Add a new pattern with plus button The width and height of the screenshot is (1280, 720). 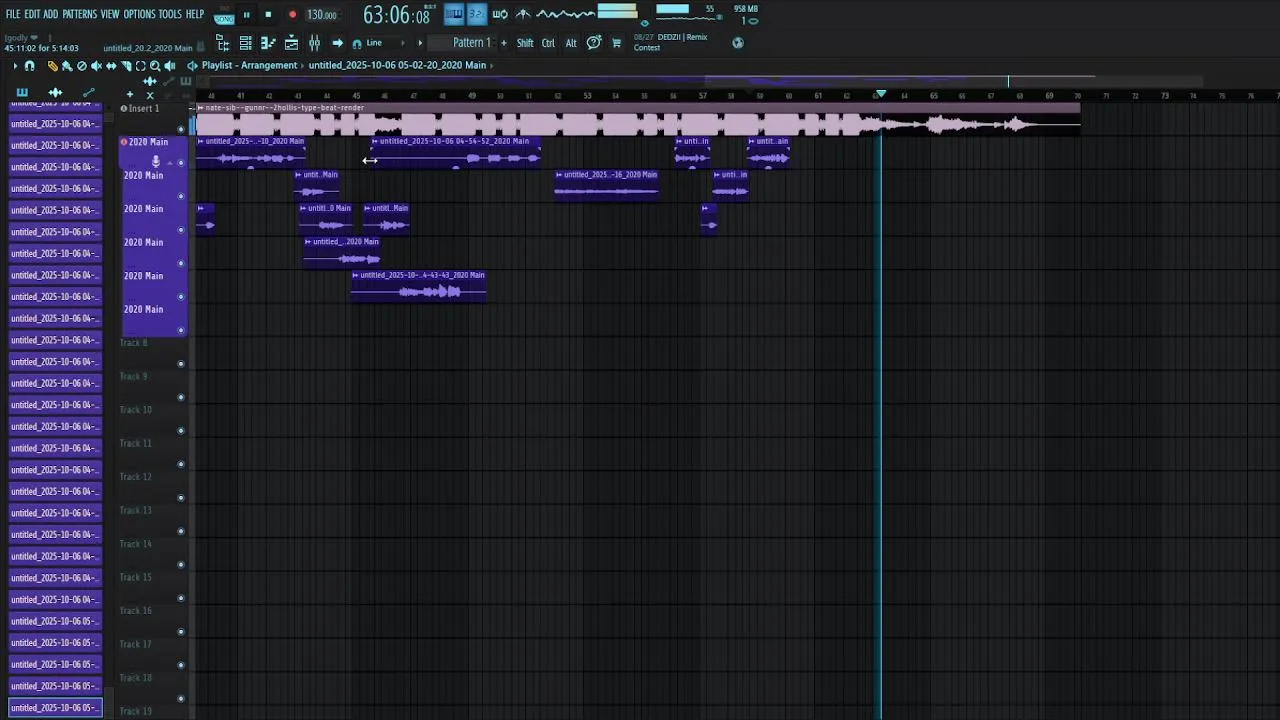pos(503,43)
